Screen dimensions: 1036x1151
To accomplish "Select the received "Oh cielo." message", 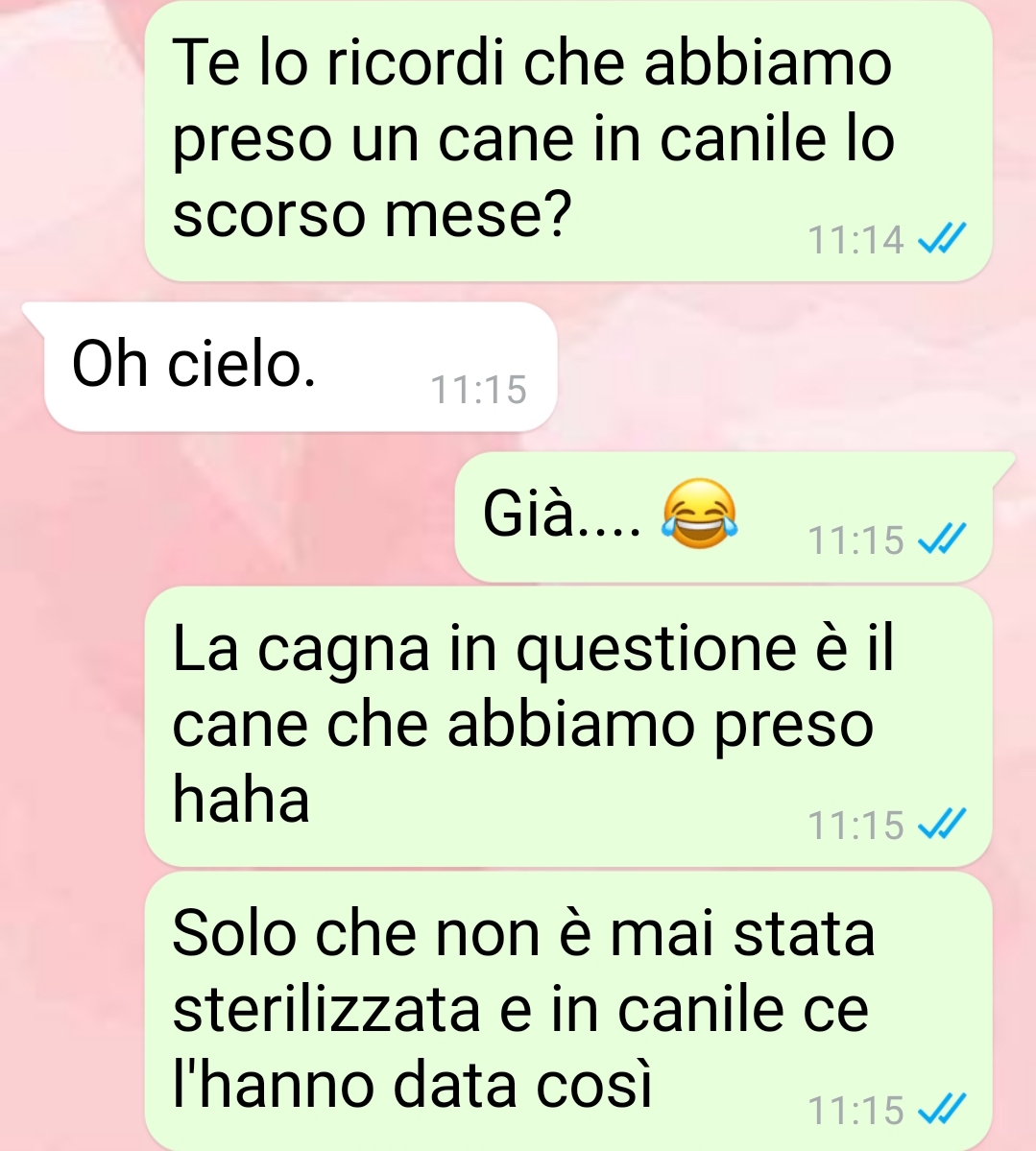I will tap(300, 367).
